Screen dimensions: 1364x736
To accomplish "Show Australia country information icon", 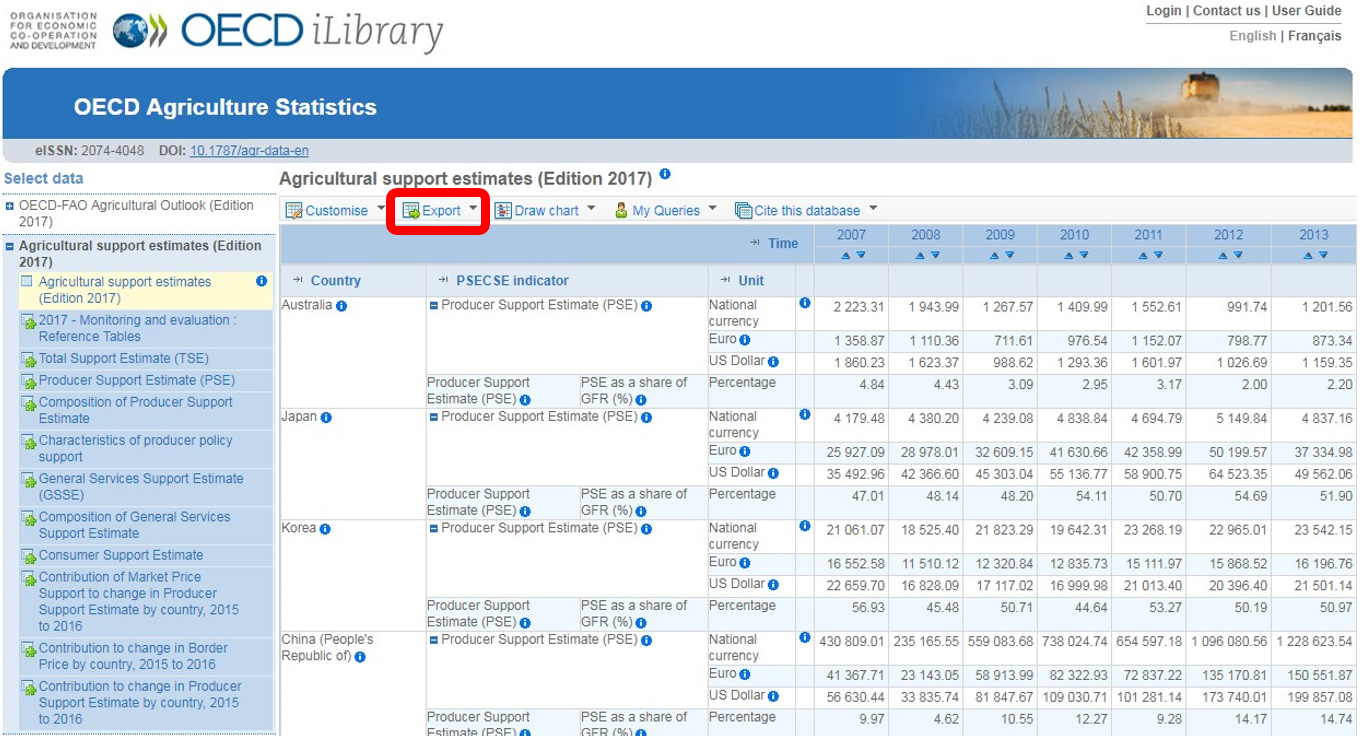I will pyautogui.click(x=341, y=306).
